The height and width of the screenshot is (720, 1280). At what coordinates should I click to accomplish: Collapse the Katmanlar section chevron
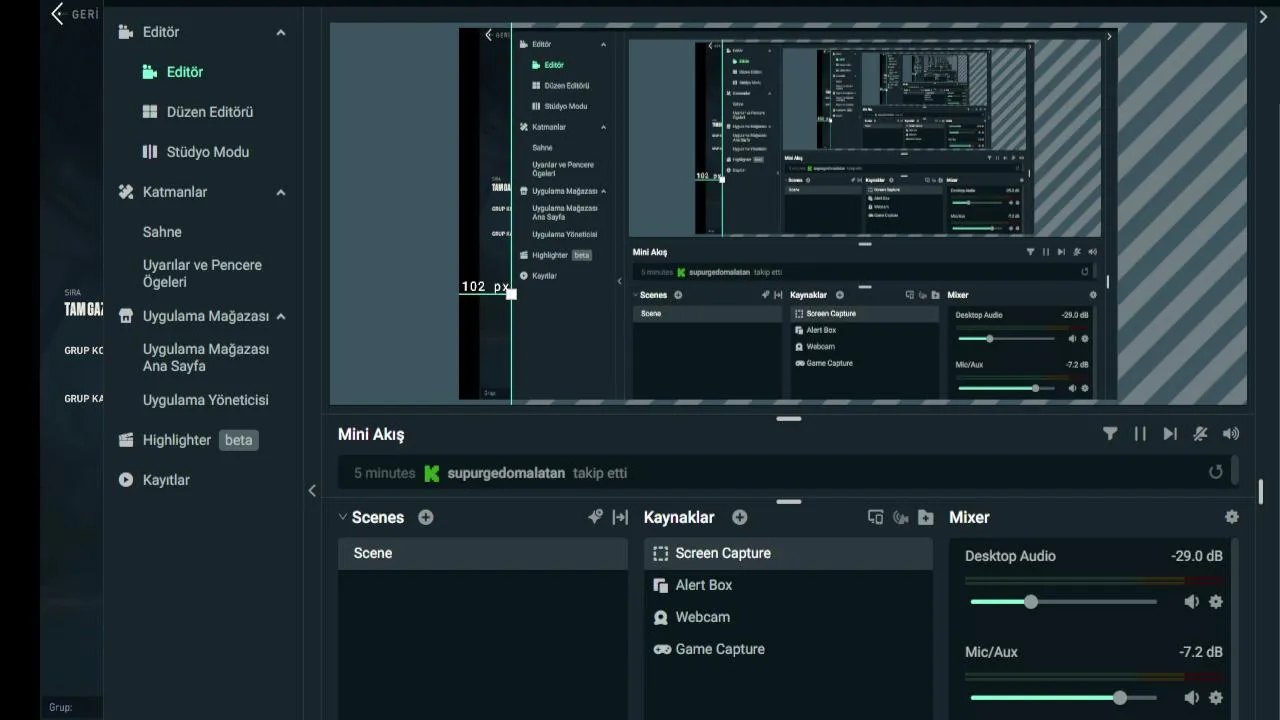pos(281,192)
